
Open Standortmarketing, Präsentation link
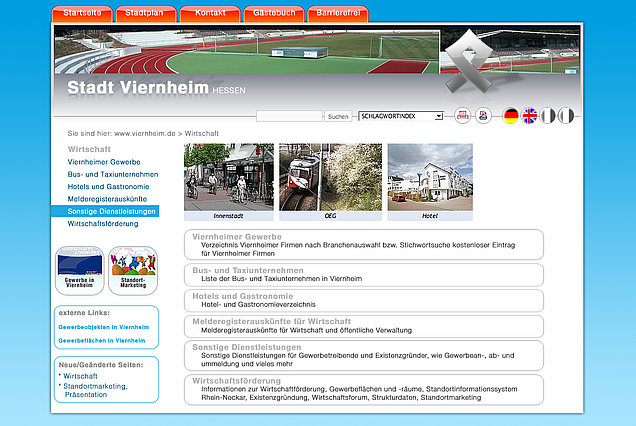click(x=95, y=390)
